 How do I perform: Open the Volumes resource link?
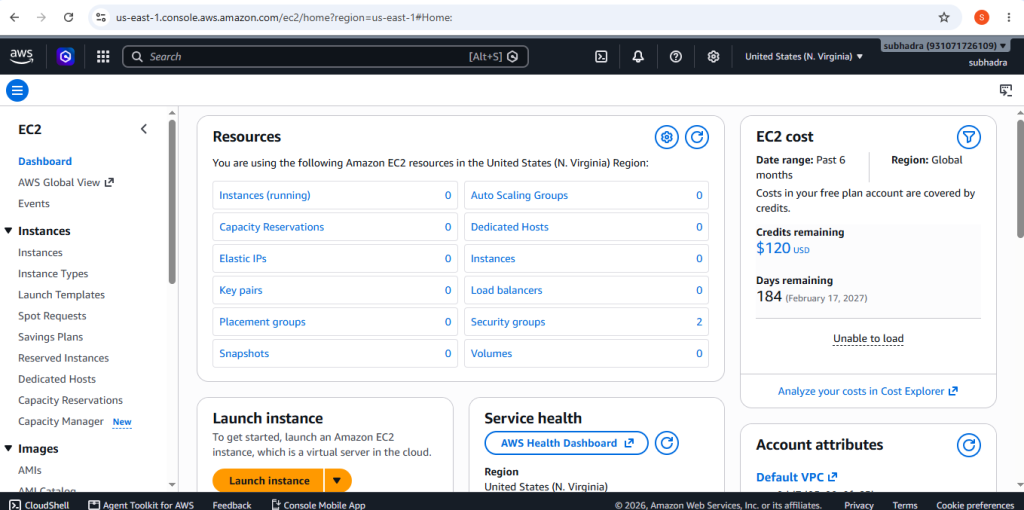tap(492, 353)
